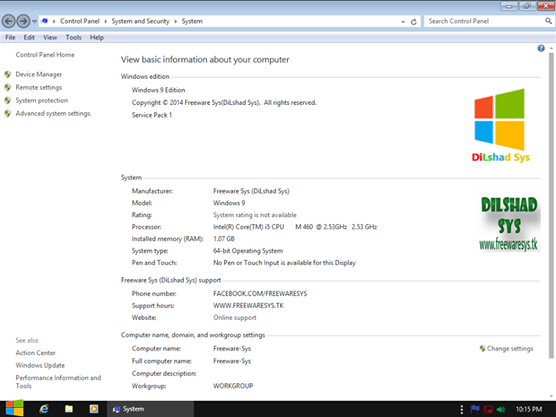
Task: Click the scroll down arrow at bottom right
Action: tap(551, 396)
